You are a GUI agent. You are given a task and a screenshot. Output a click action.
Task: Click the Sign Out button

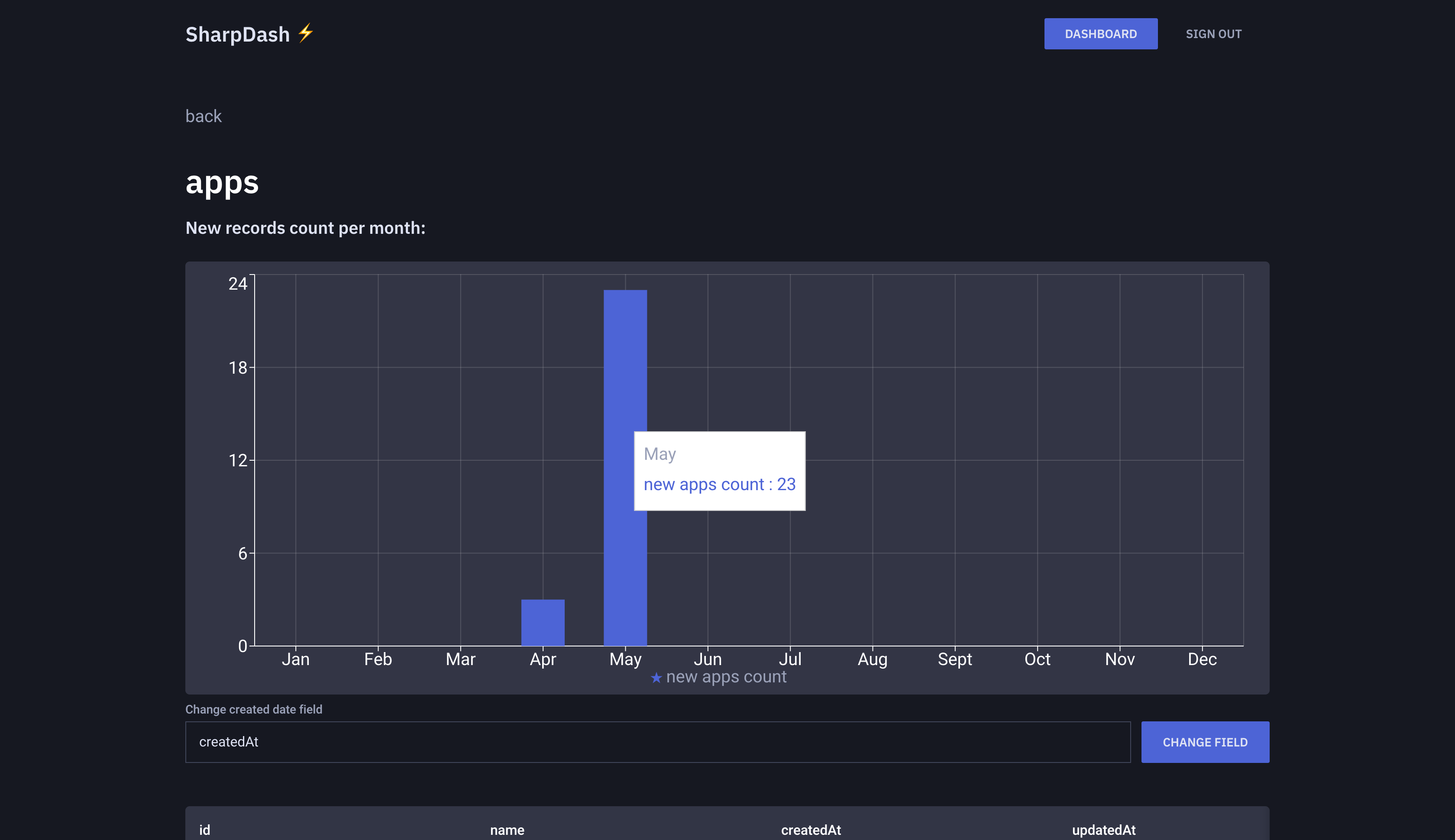1213,33
